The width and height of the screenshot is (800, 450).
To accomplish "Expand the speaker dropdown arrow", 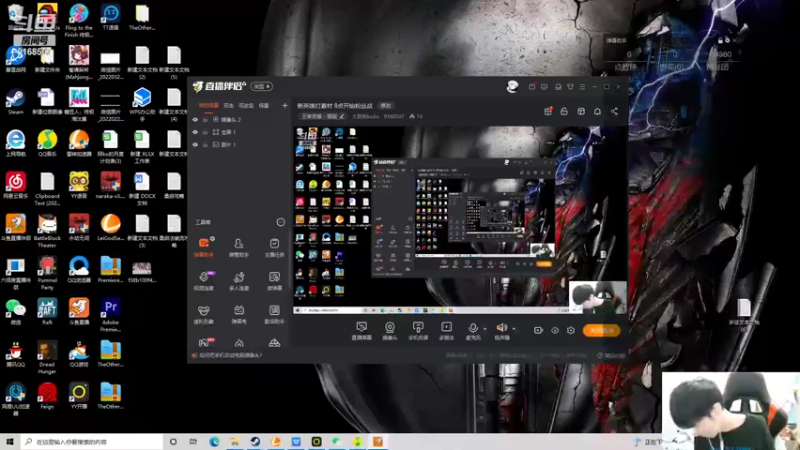I will coord(514,329).
